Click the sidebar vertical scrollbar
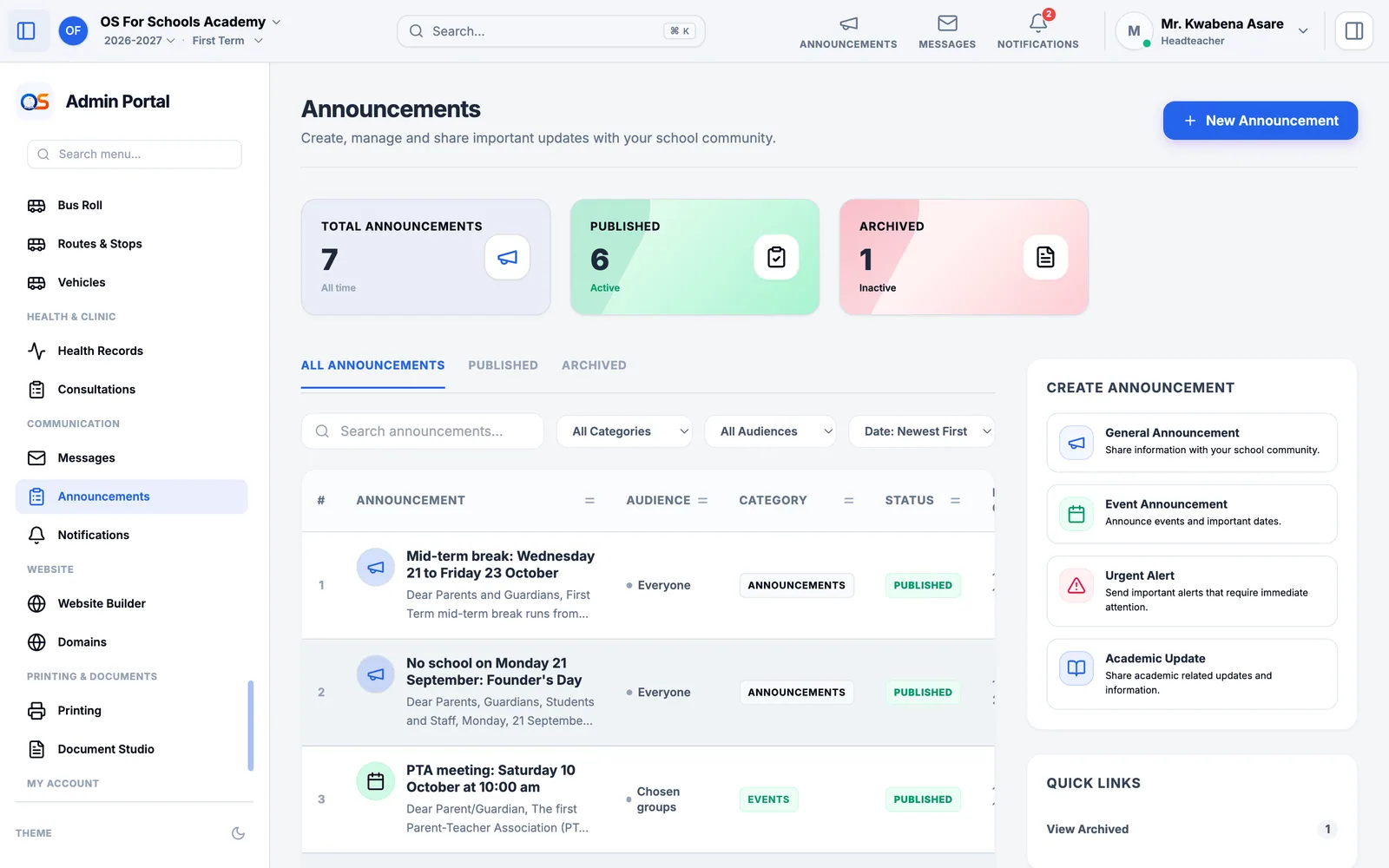 tap(251, 726)
